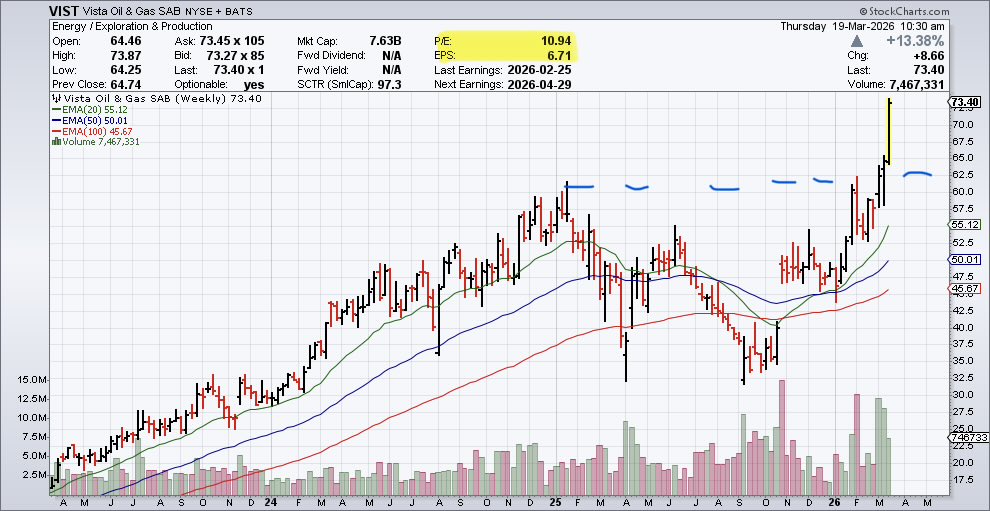Click the 73.40 last-price flag on the right axis
The image size is (990, 511).
[x=964, y=102]
